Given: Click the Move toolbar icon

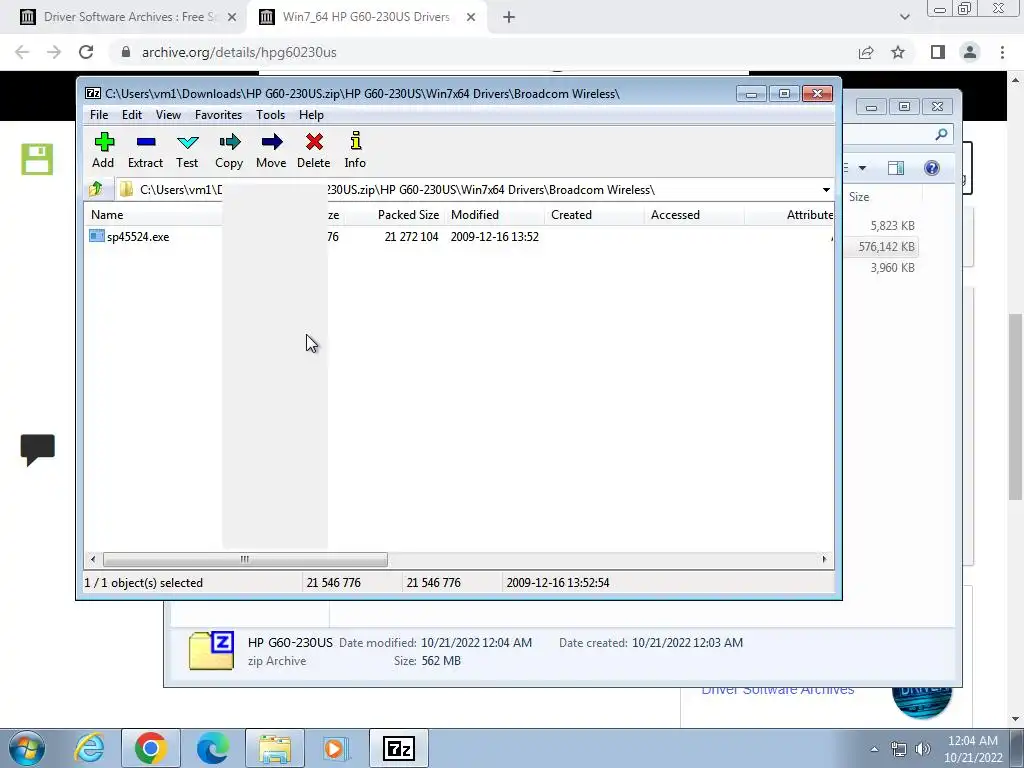Looking at the screenshot, I should point(271,151).
